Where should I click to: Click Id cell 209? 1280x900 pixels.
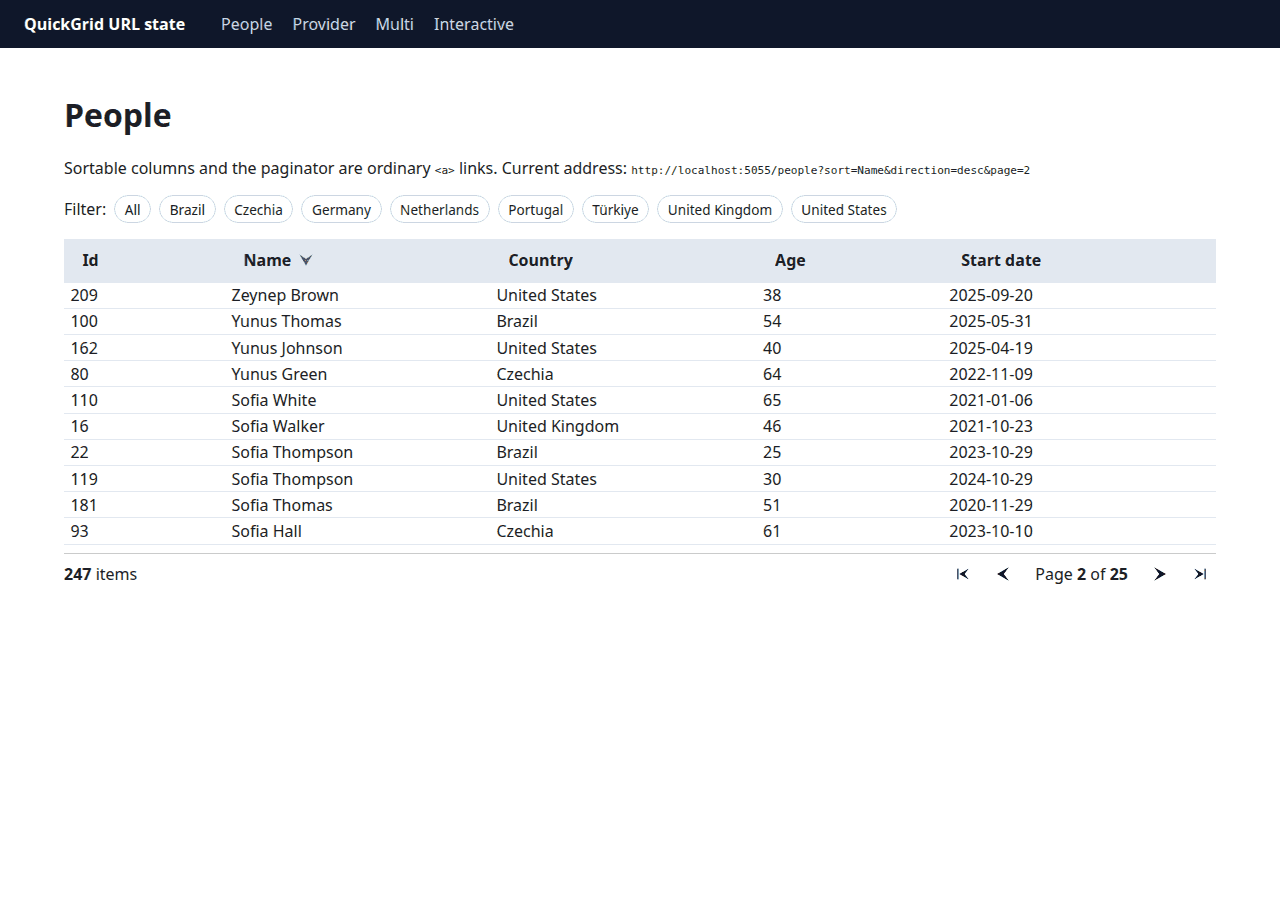(84, 295)
